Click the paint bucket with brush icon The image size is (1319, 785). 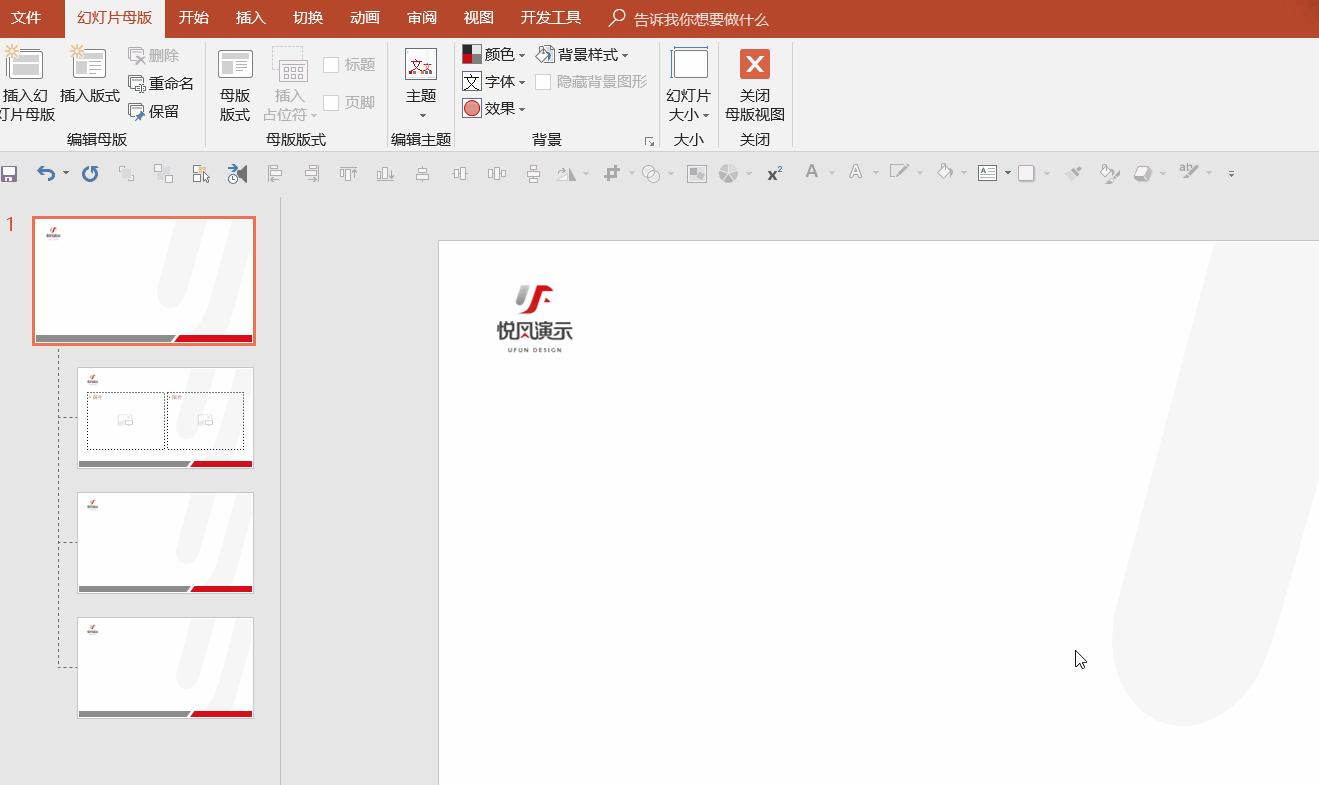[x=1109, y=174]
